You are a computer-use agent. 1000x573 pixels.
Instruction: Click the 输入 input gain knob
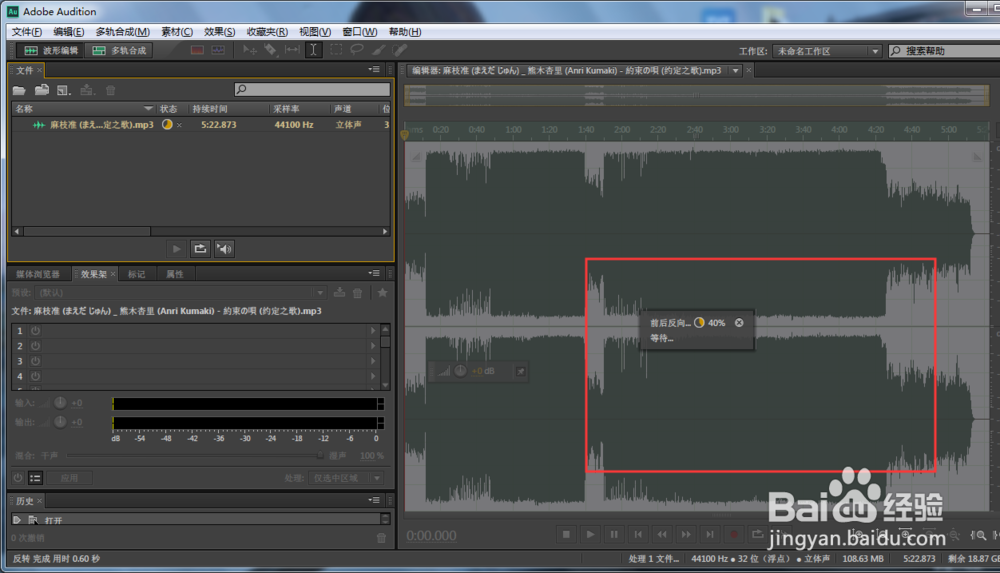pyautogui.click(x=60, y=403)
